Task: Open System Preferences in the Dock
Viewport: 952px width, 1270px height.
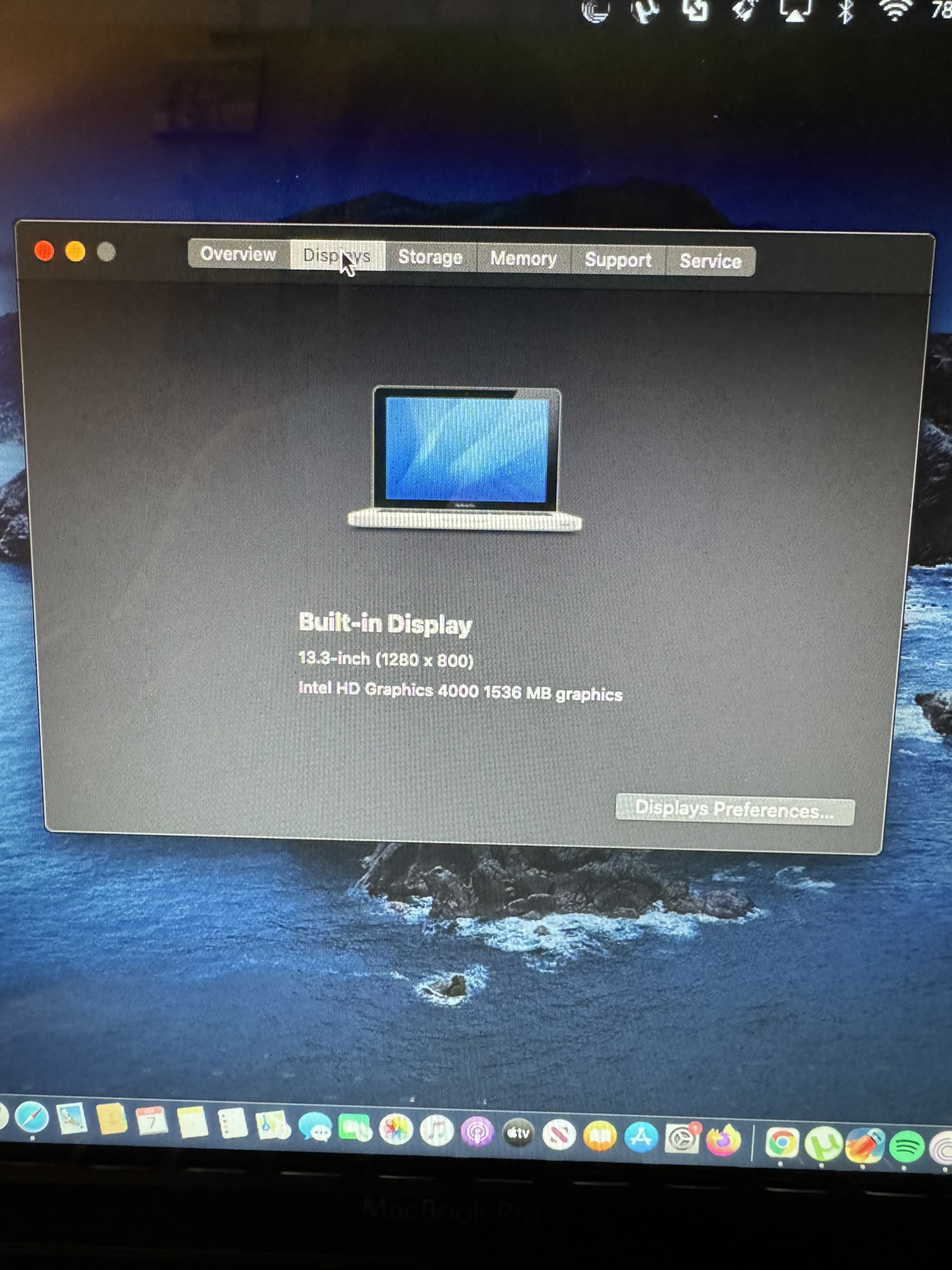Action: tap(682, 1139)
